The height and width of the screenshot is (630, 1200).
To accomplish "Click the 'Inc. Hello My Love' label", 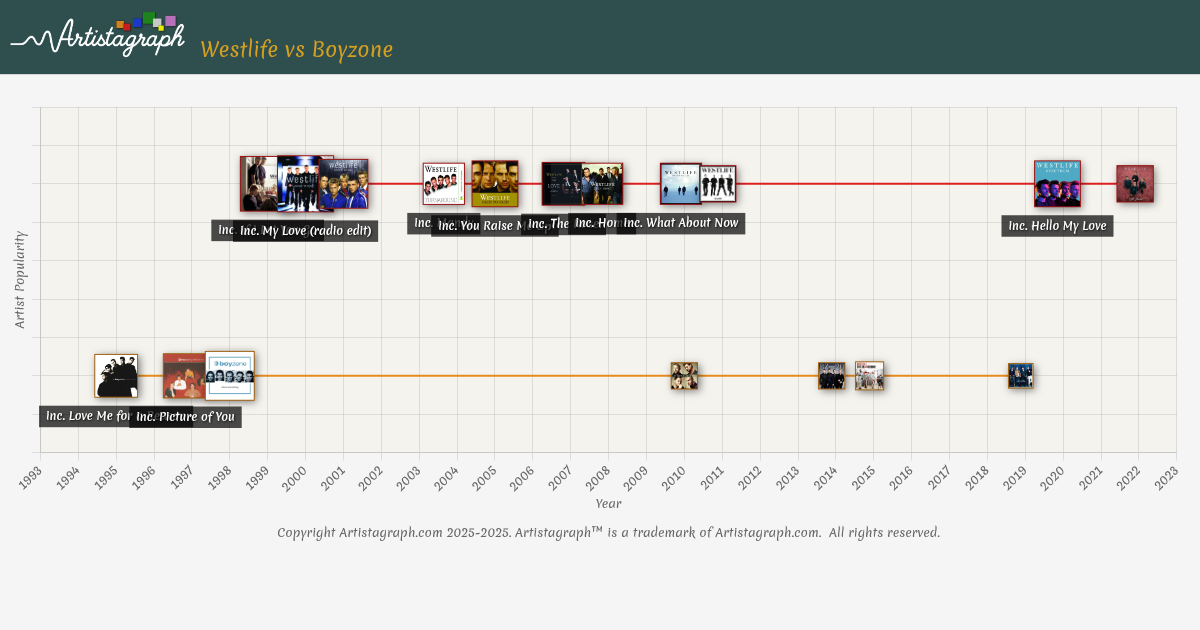I will tap(1057, 226).
